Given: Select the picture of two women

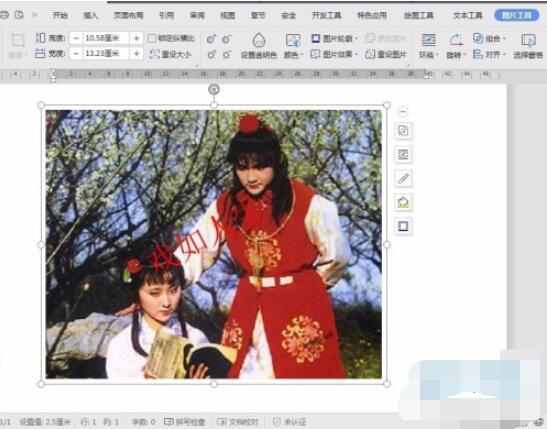Looking at the screenshot, I should [x=213, y=244].
